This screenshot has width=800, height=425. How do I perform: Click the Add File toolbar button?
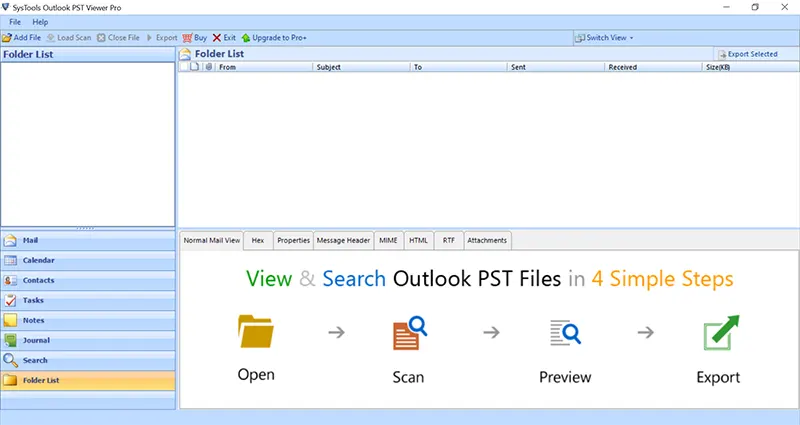21,38
